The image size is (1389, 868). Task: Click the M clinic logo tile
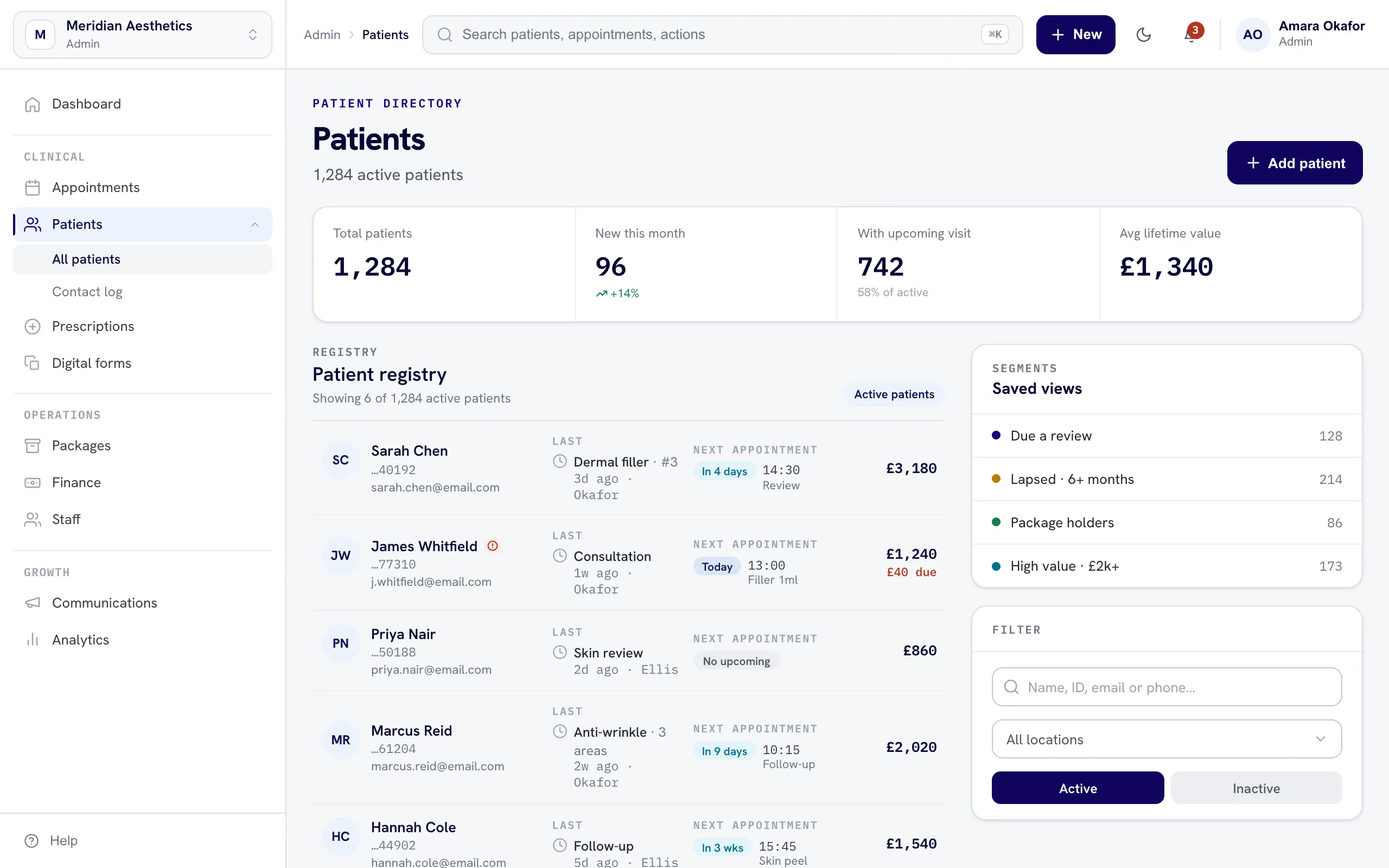[x=40, y=34]
